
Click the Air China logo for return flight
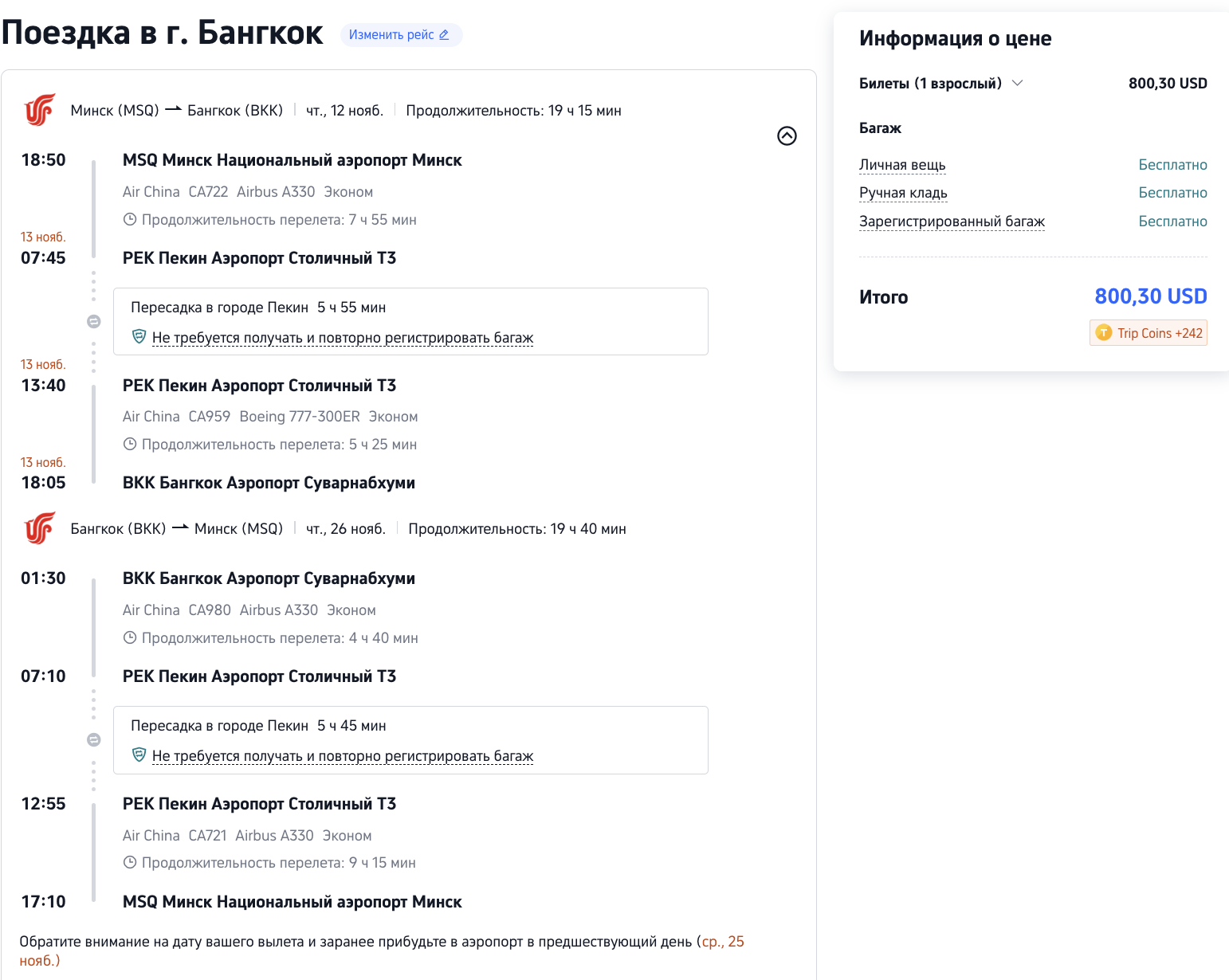40,528
